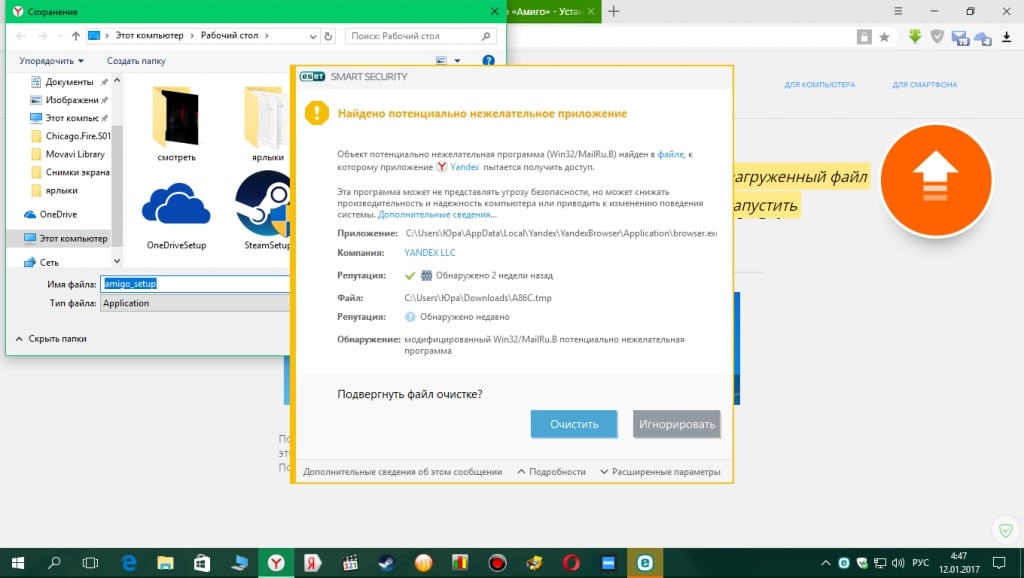Select the смотреть folder thumbnail

(176, 124)
